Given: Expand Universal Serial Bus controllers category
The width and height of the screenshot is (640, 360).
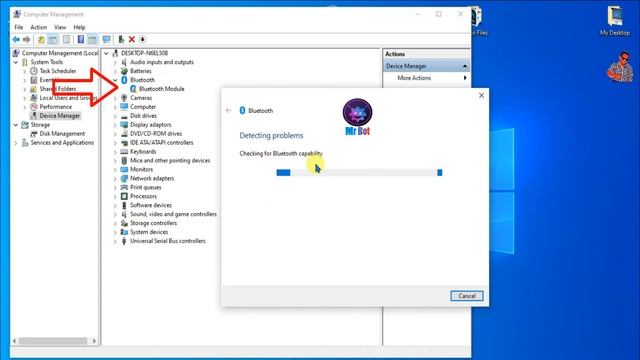Looking at the screenshot, I should (x=115, y=241).
